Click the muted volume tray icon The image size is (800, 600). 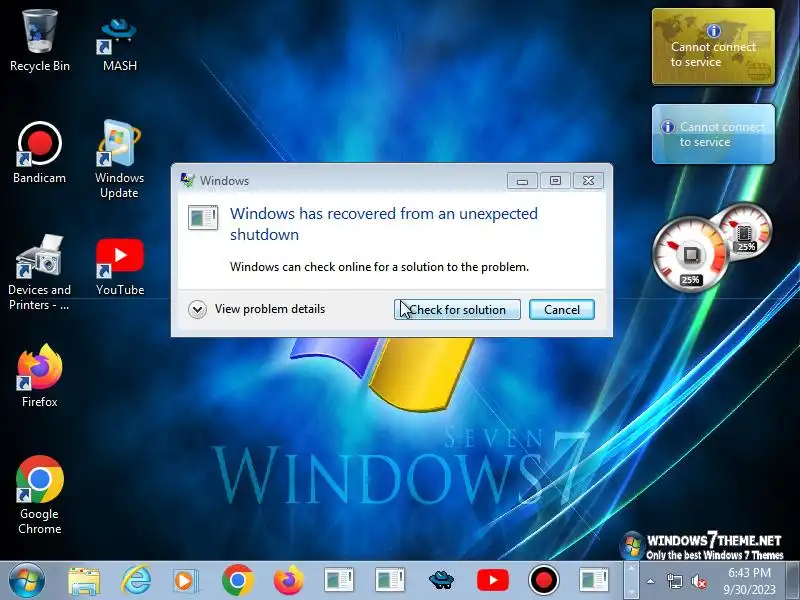(x=698, y=581)
